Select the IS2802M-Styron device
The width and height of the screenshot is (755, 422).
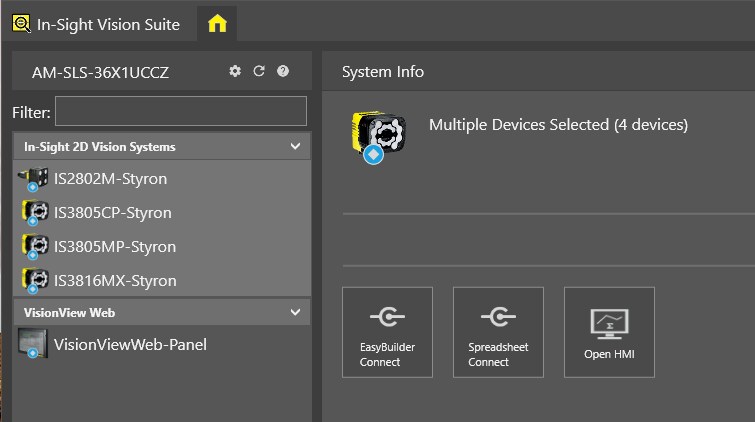point(162,179)
